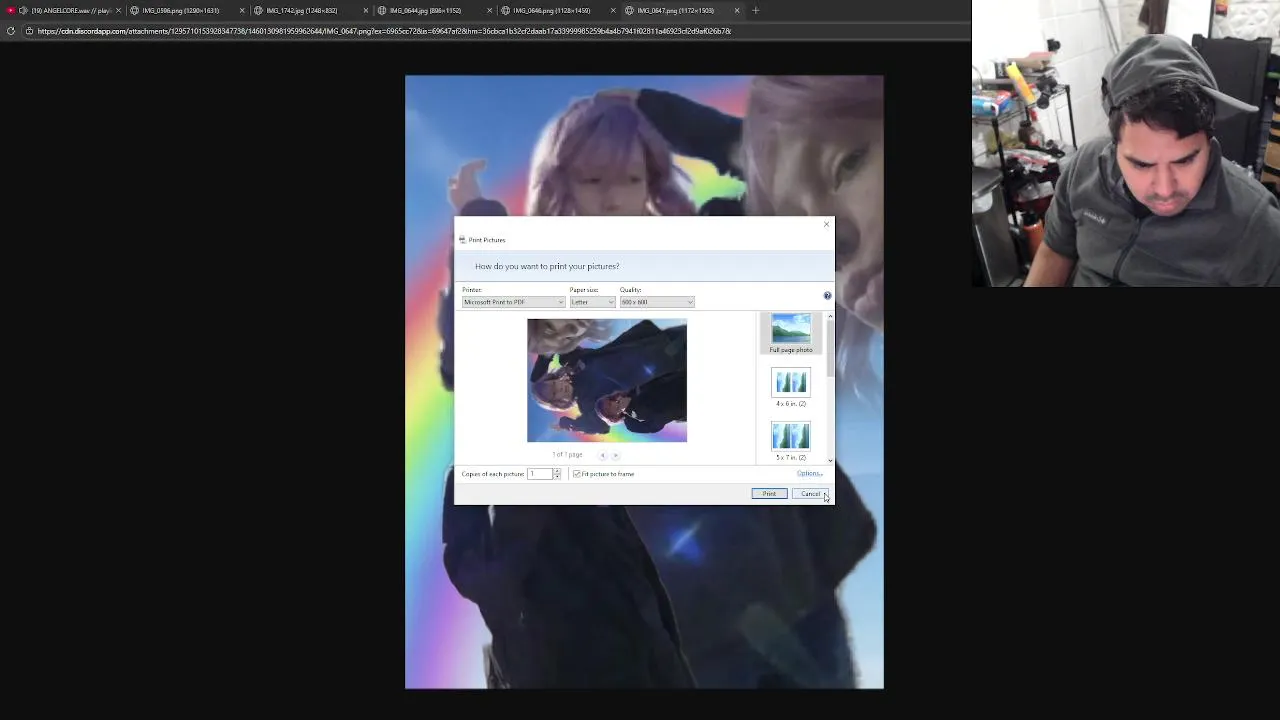This screenshot has height=720, width=1280.
Task: Open the Printer dropdown showing Microsoft Print to PDF
Action: click(513, 302)
